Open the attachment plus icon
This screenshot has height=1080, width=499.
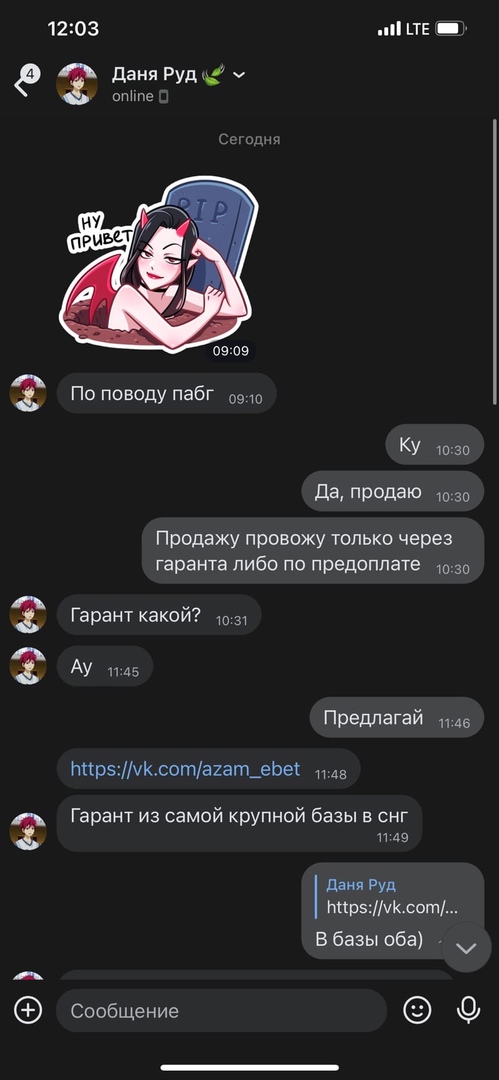(x=28, y=1010)
